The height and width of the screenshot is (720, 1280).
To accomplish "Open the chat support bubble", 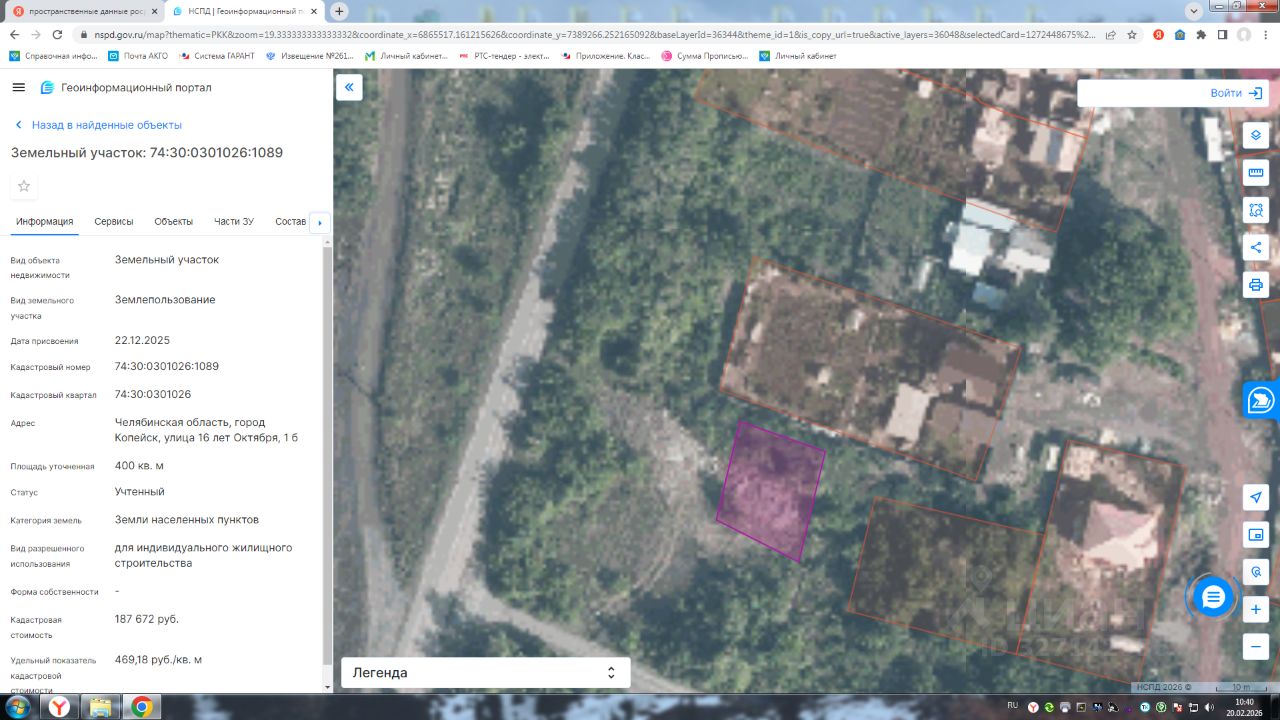I will (1213, 597).
